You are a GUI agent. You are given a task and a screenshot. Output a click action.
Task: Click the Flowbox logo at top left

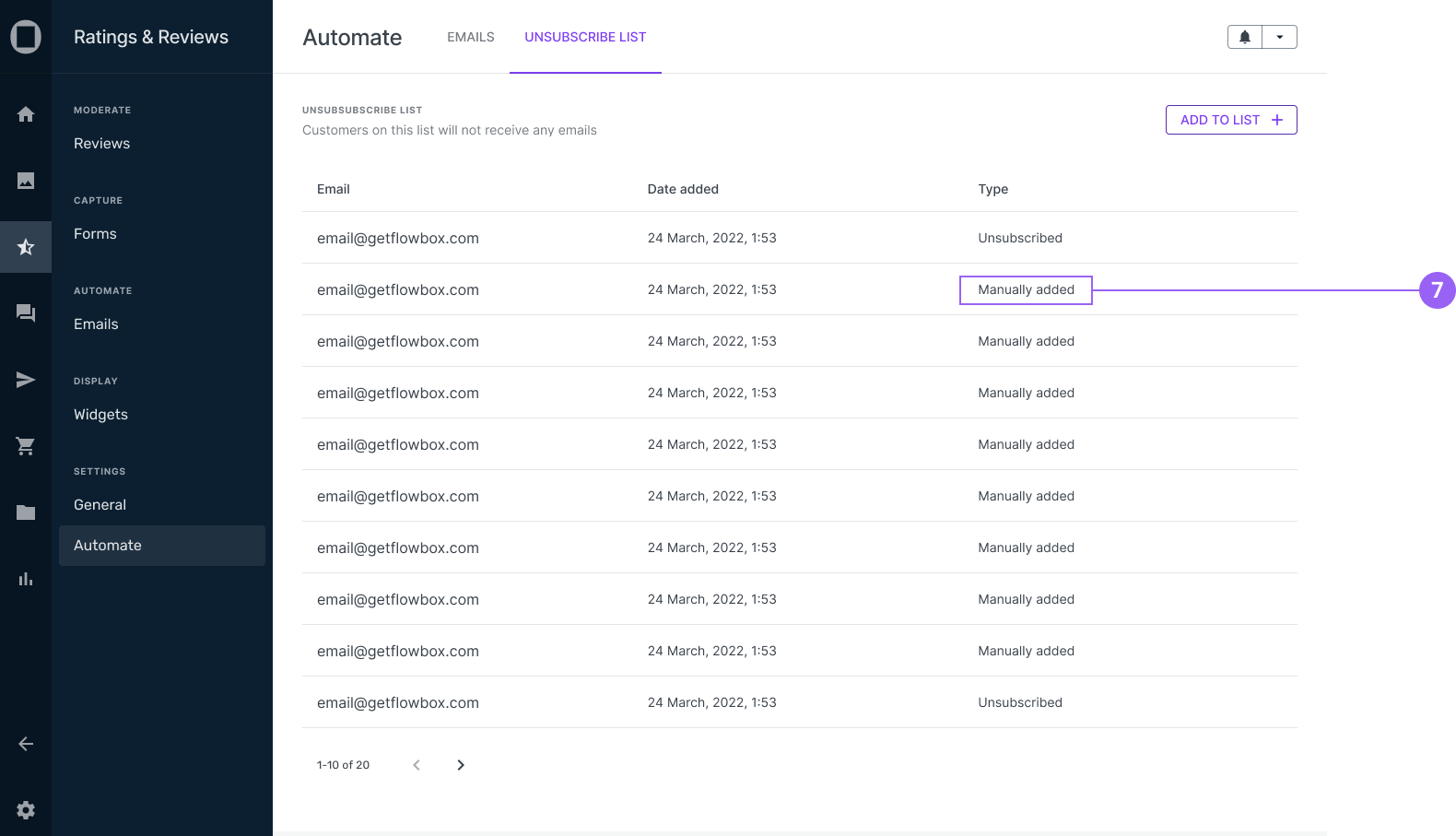pos(26,37)
